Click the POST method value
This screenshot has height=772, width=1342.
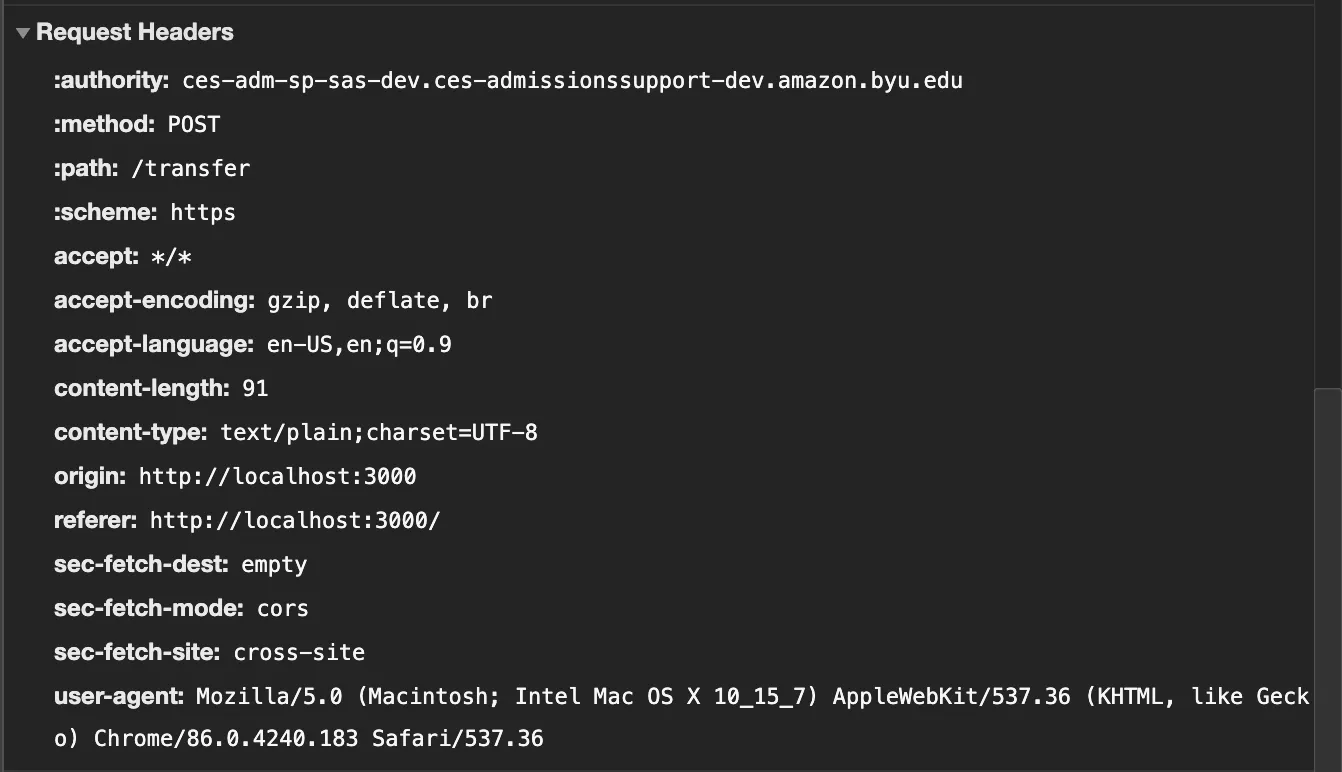click(194, 124)
